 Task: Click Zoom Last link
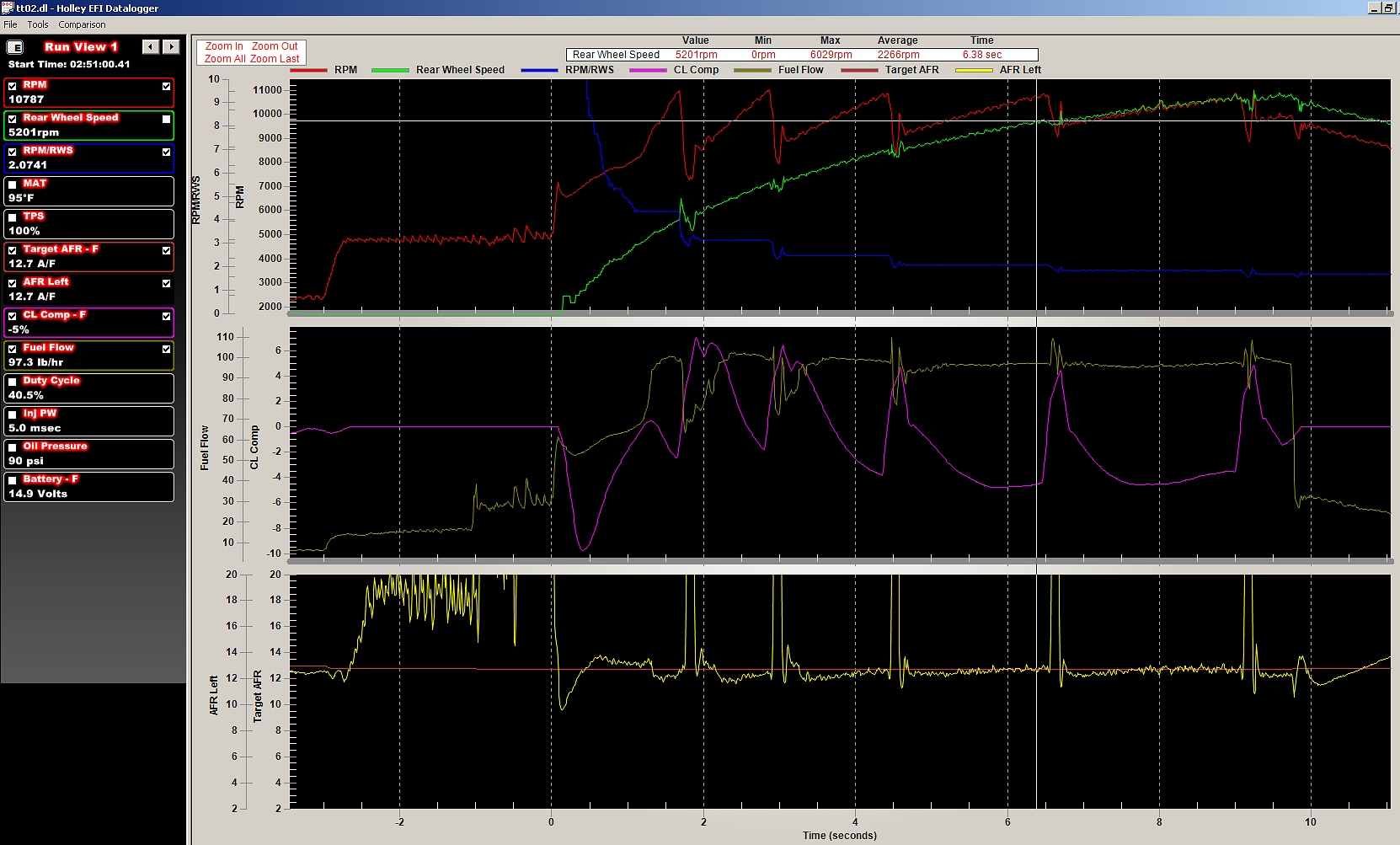pos(275,59)
